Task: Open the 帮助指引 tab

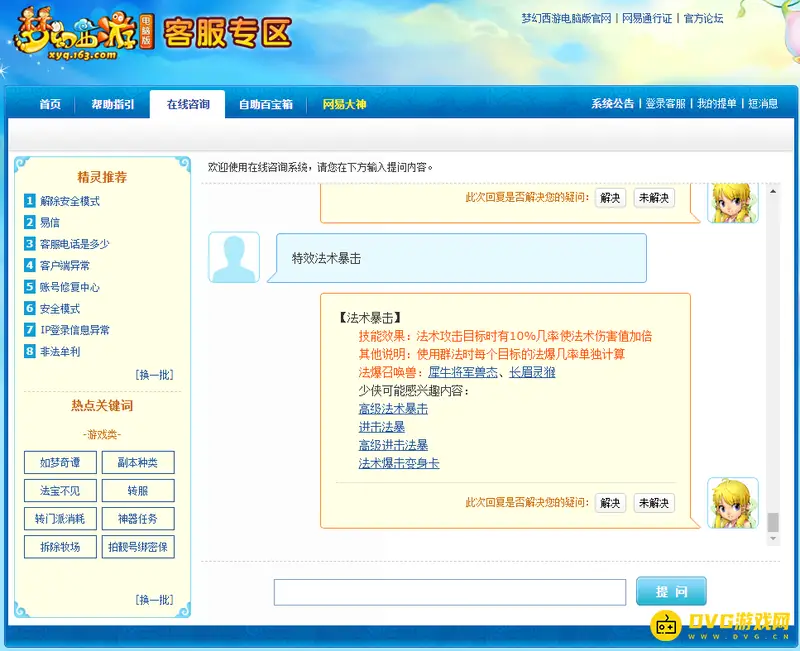Action: point(113,105)
